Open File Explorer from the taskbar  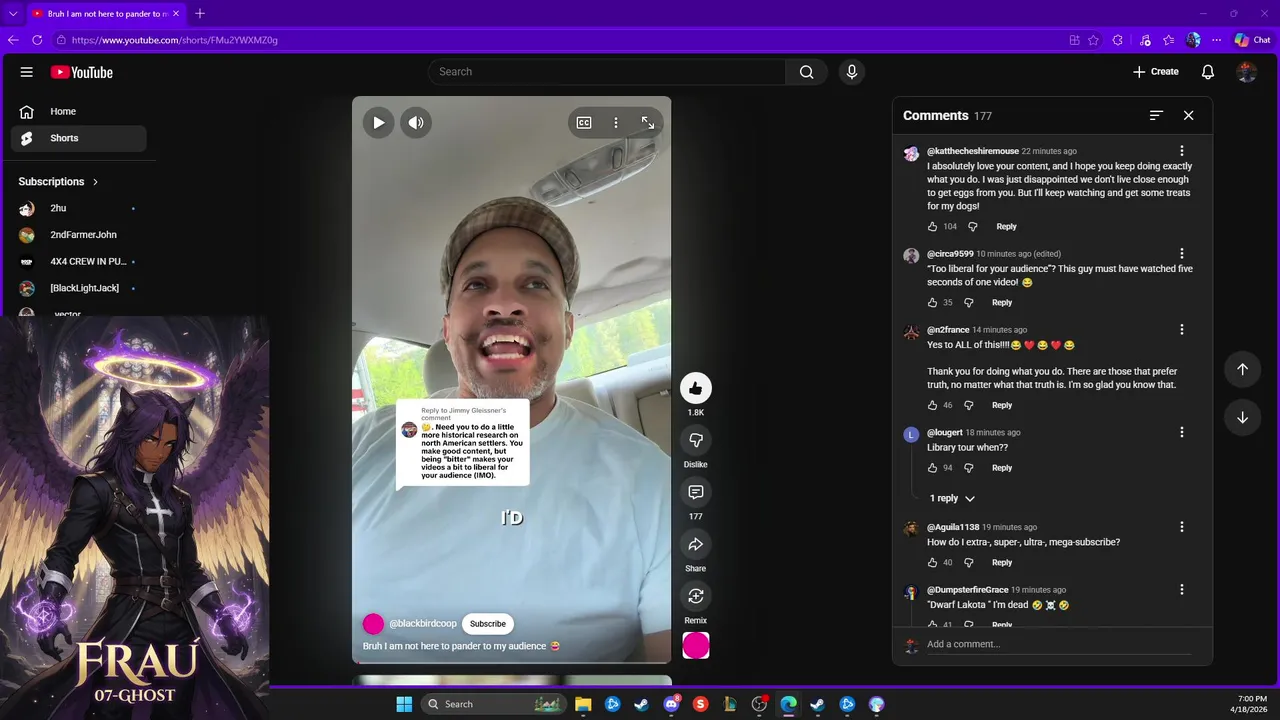[x=583, y=704]
